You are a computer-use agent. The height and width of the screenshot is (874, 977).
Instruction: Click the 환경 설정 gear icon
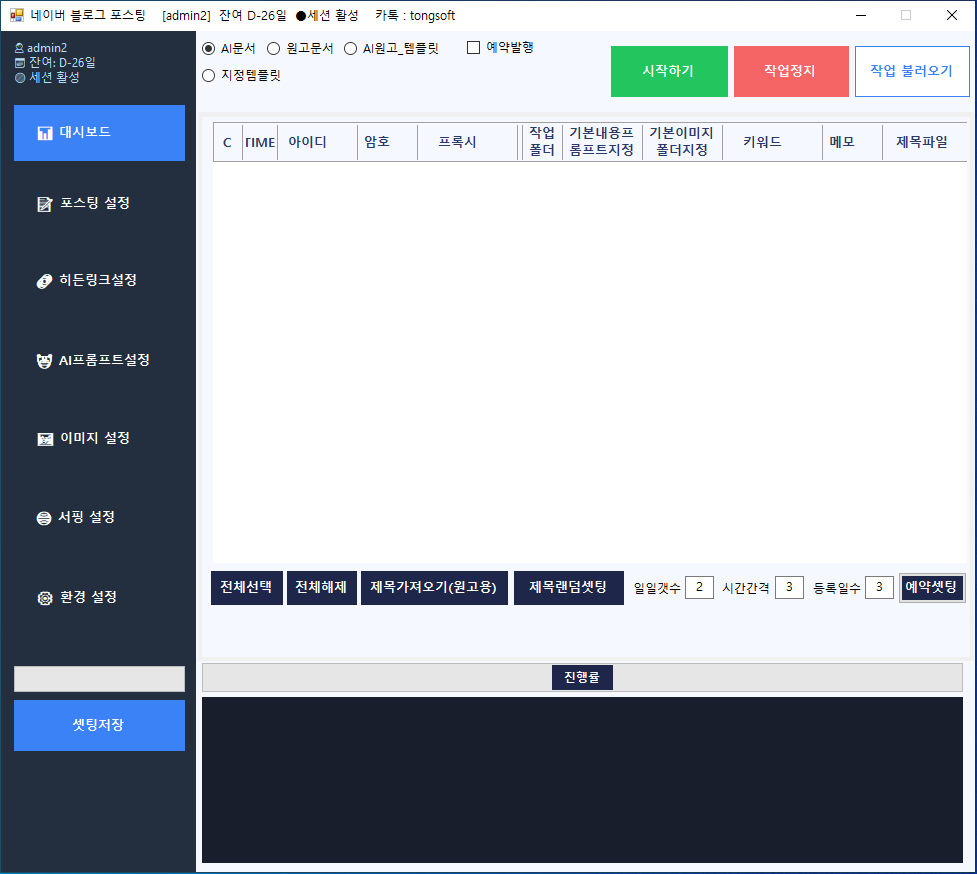click(x=44, y=598)
